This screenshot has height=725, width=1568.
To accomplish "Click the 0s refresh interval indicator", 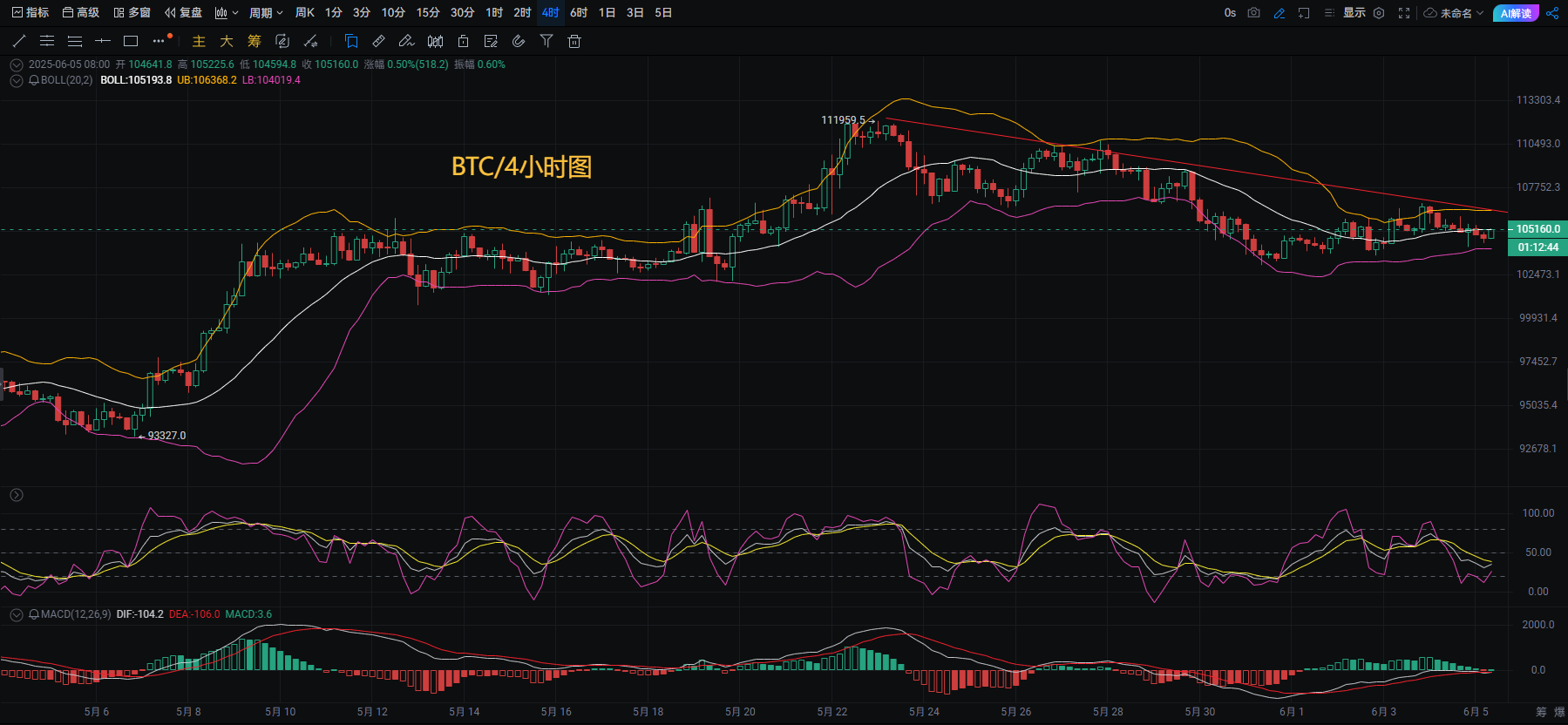I will (1230, 13).
